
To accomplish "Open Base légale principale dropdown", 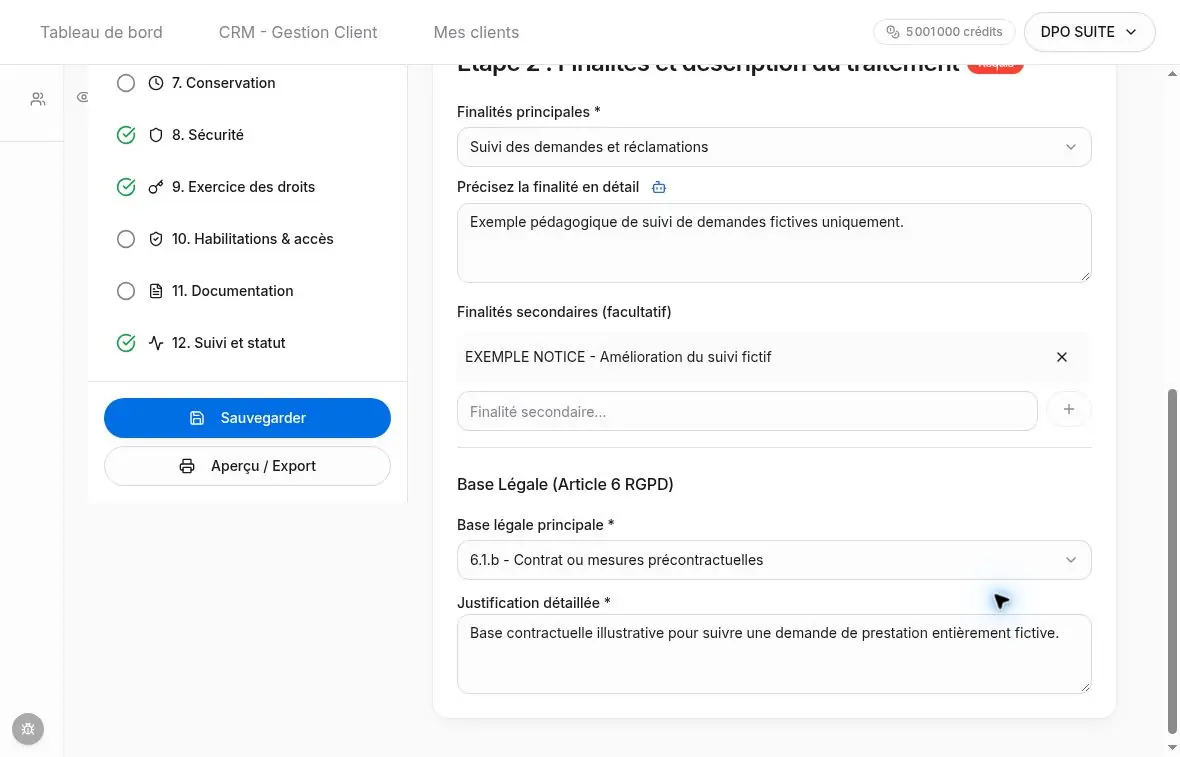I will [774, 560].
